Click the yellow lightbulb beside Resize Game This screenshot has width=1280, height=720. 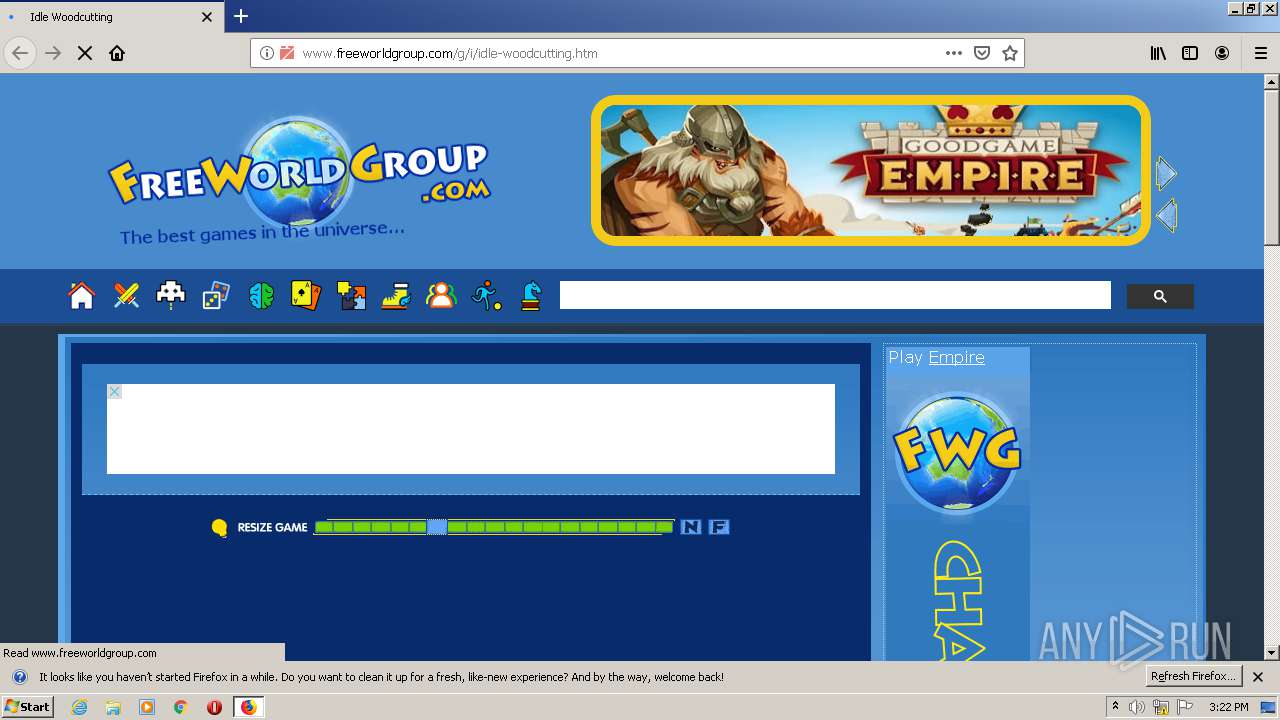[x=220, y=528]
